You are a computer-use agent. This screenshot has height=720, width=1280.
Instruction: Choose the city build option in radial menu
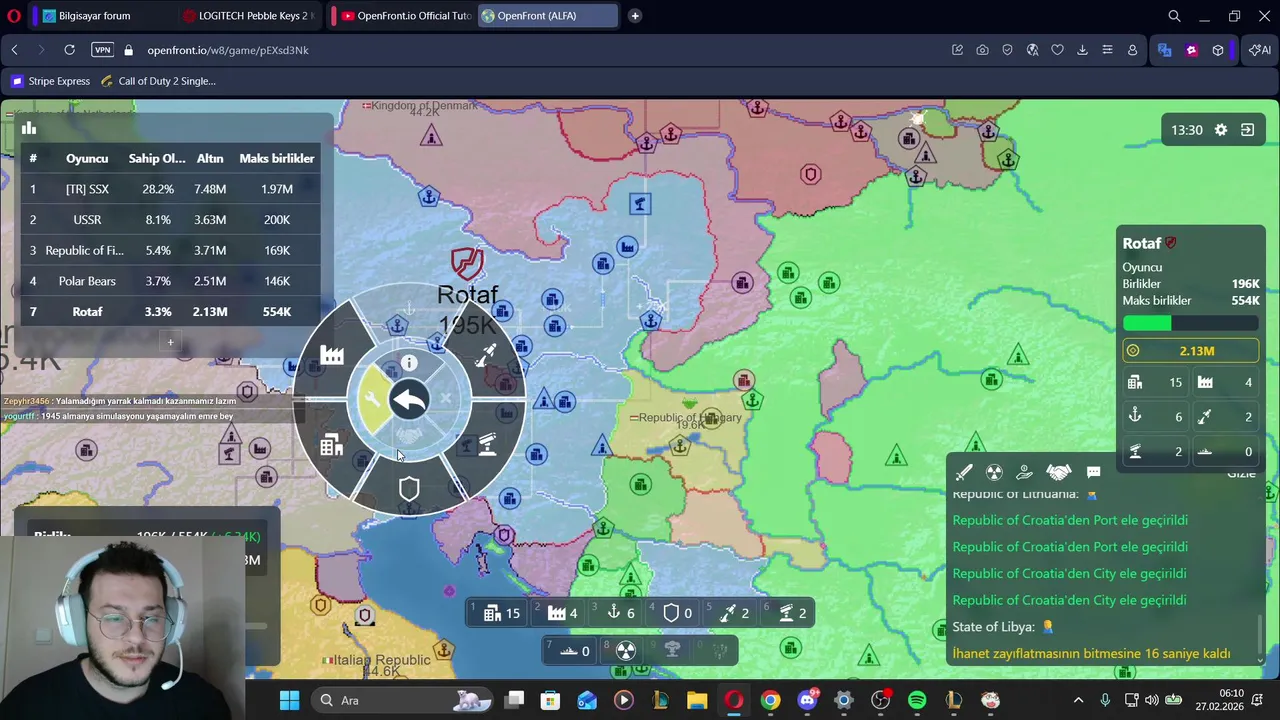(x=331, y=446)
